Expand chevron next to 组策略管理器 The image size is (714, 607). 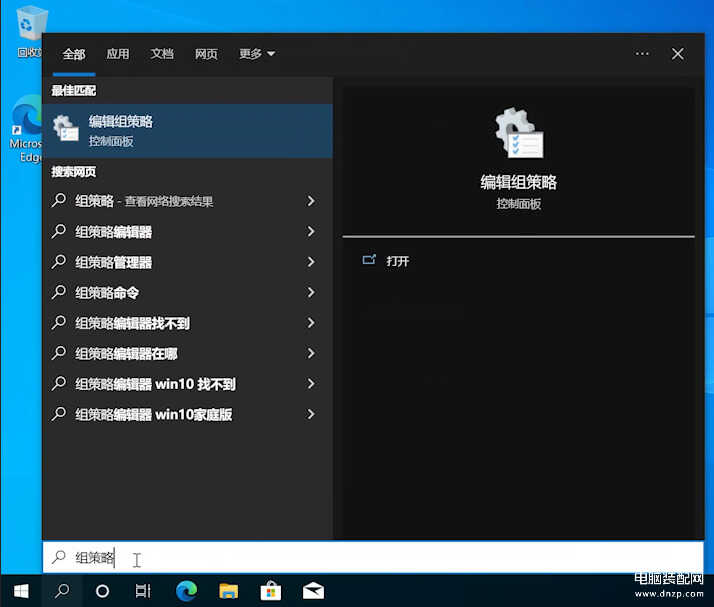pos(311,262)
